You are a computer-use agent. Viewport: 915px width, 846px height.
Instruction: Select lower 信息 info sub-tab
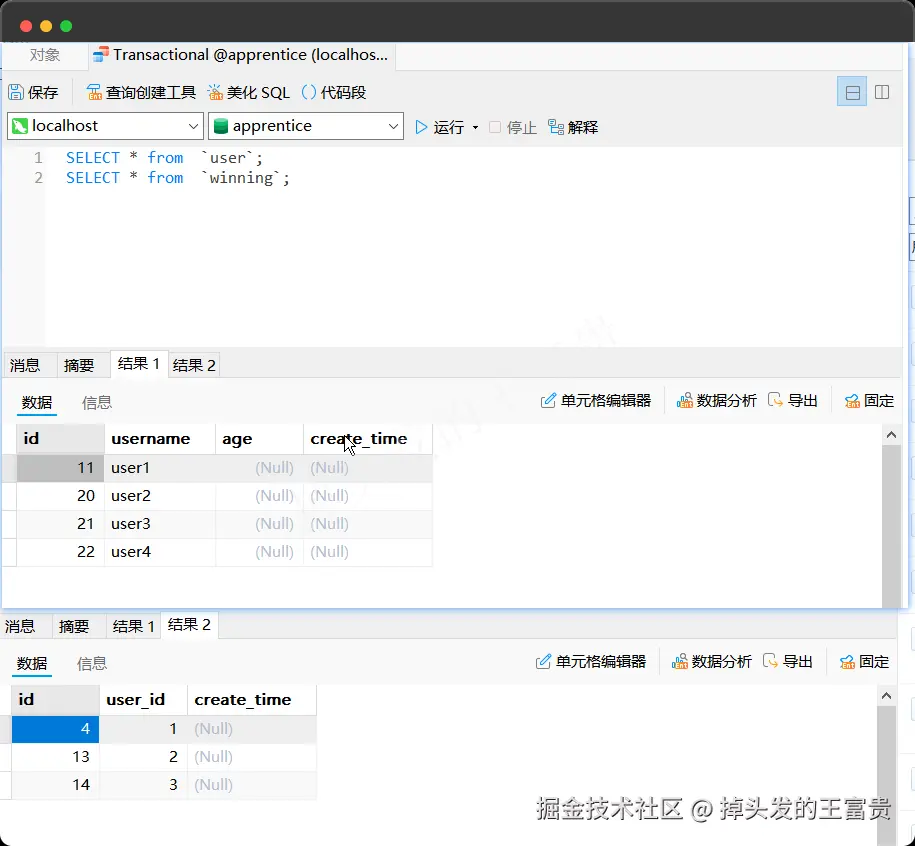point(92,663)
